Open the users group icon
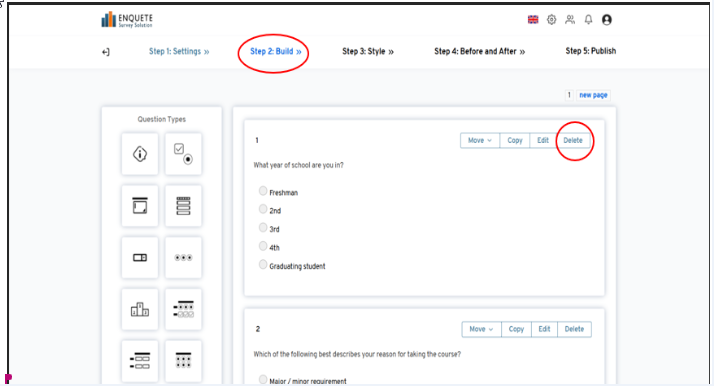Image resolution: width=714 pixels, height=386 pixels. pos(570,20)
